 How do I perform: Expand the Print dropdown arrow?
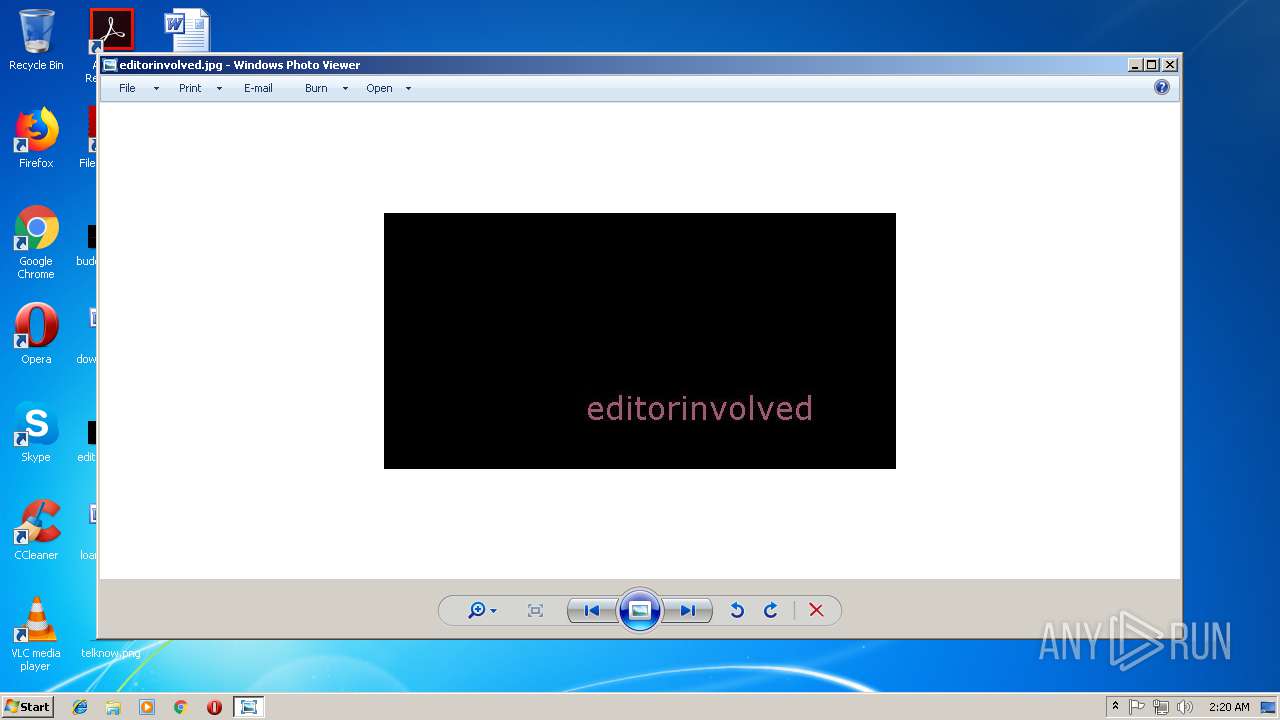[x=219, y=89]
